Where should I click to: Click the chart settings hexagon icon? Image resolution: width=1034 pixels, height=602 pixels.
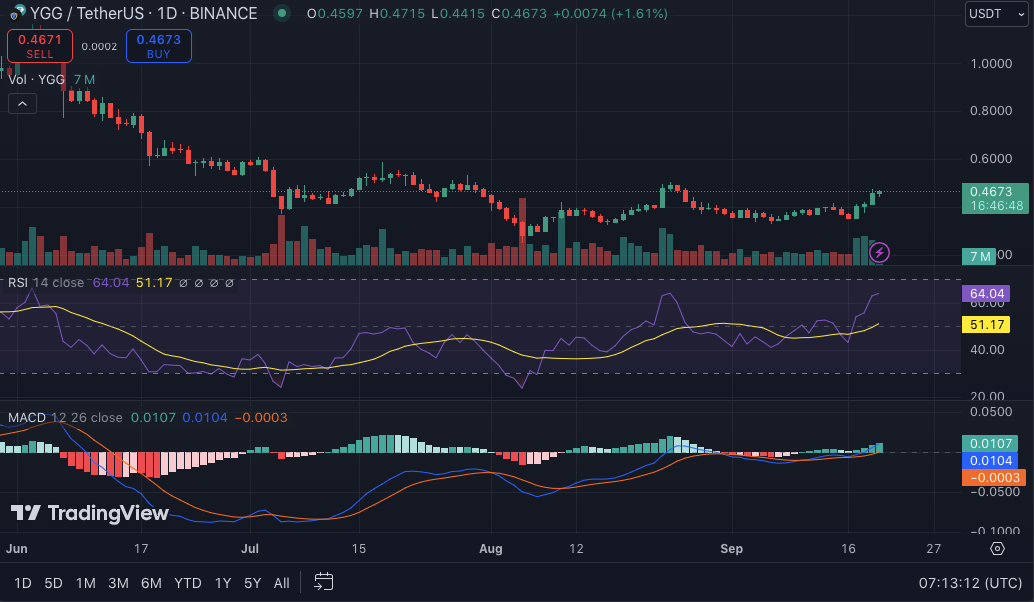point(997,548)
